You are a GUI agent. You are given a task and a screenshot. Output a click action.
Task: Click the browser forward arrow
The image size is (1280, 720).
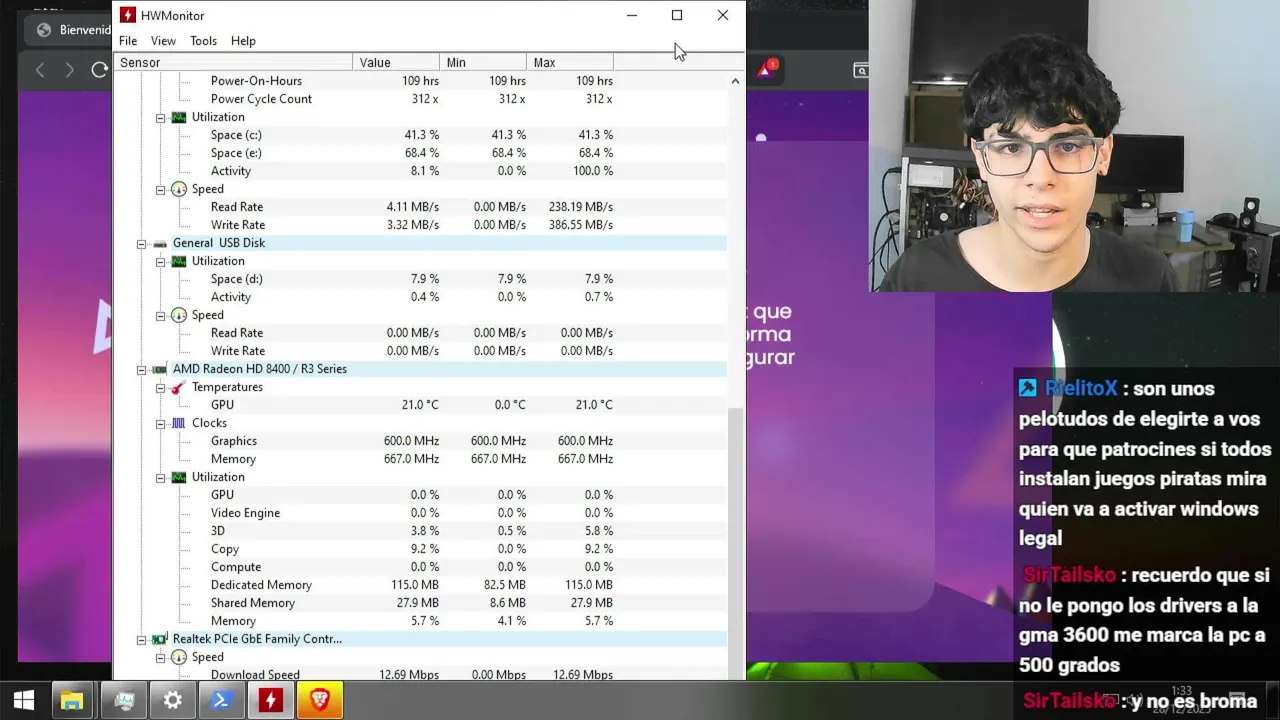69,70
